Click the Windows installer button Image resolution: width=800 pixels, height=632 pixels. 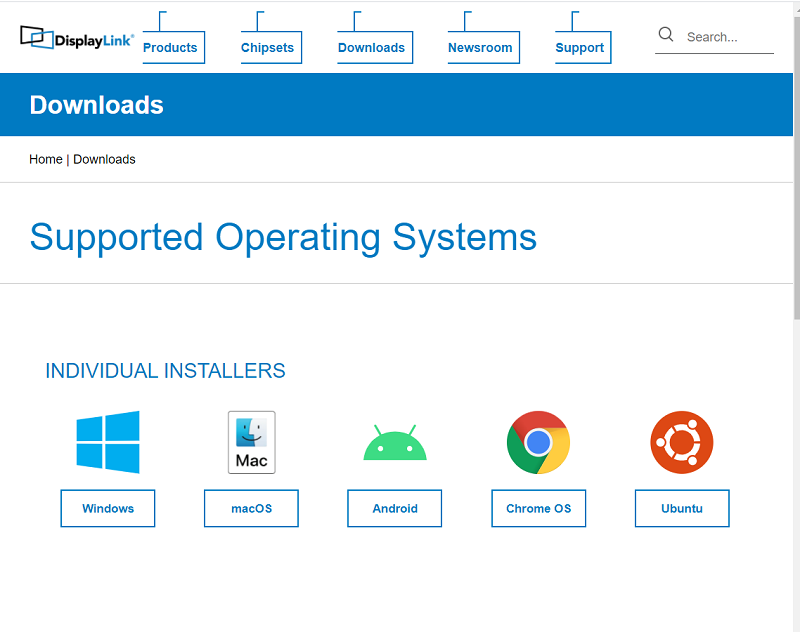tap(108, 509)
